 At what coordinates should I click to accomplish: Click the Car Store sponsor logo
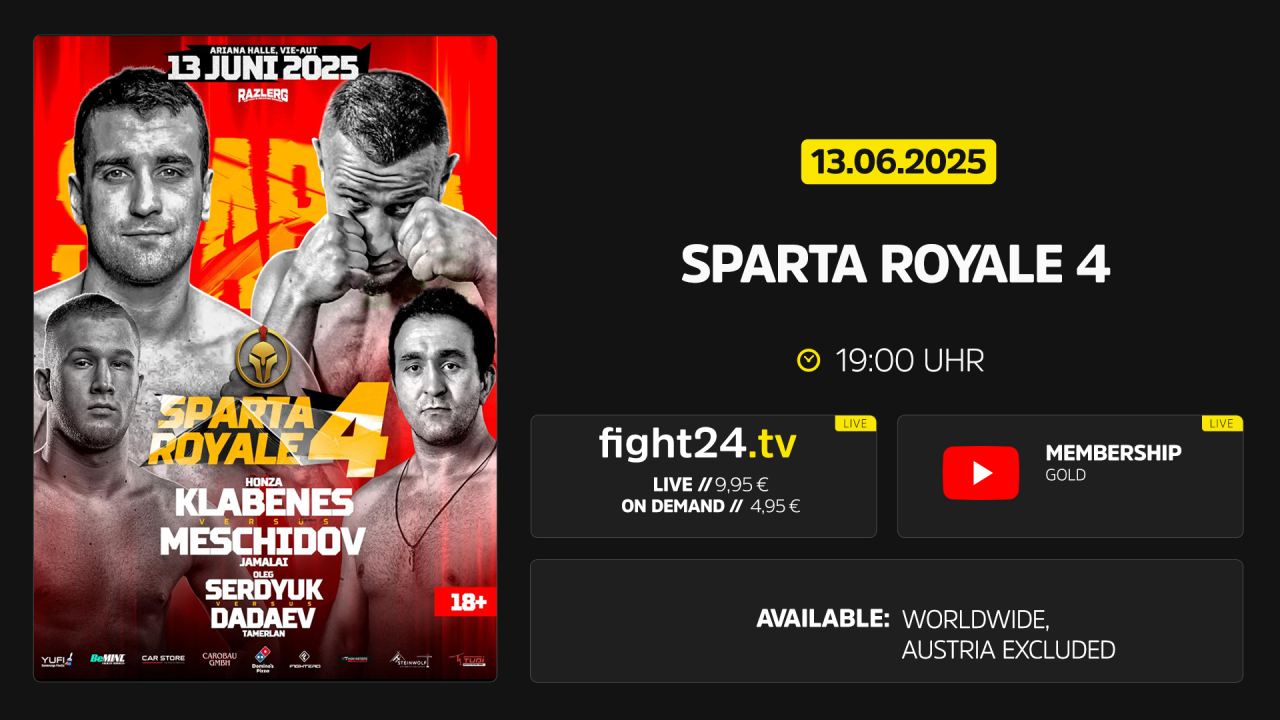click(163, 659)
